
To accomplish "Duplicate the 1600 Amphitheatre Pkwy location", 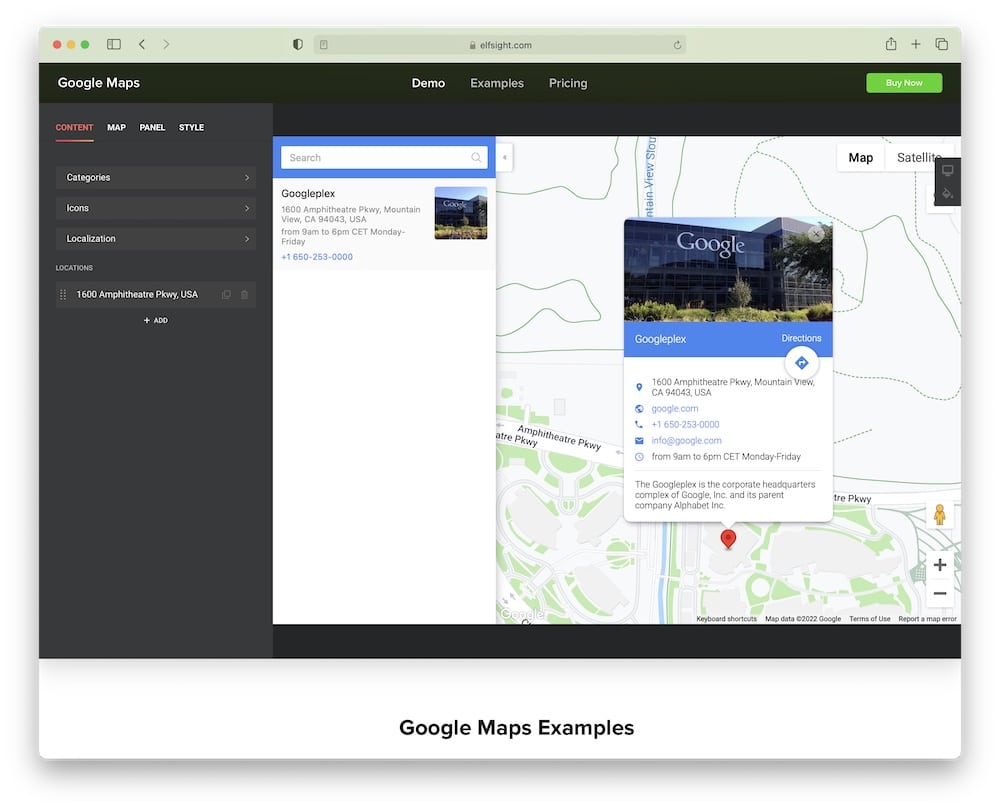I will [x=226, y=295].
